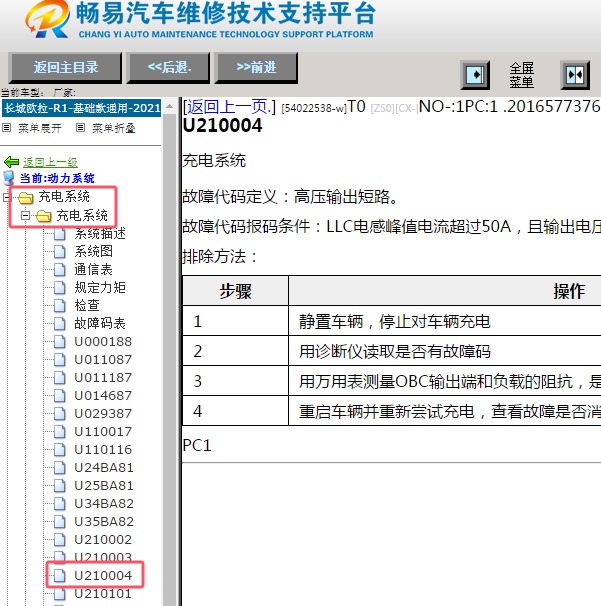Go back with the <<后退 button

click(x=169, y=68)
